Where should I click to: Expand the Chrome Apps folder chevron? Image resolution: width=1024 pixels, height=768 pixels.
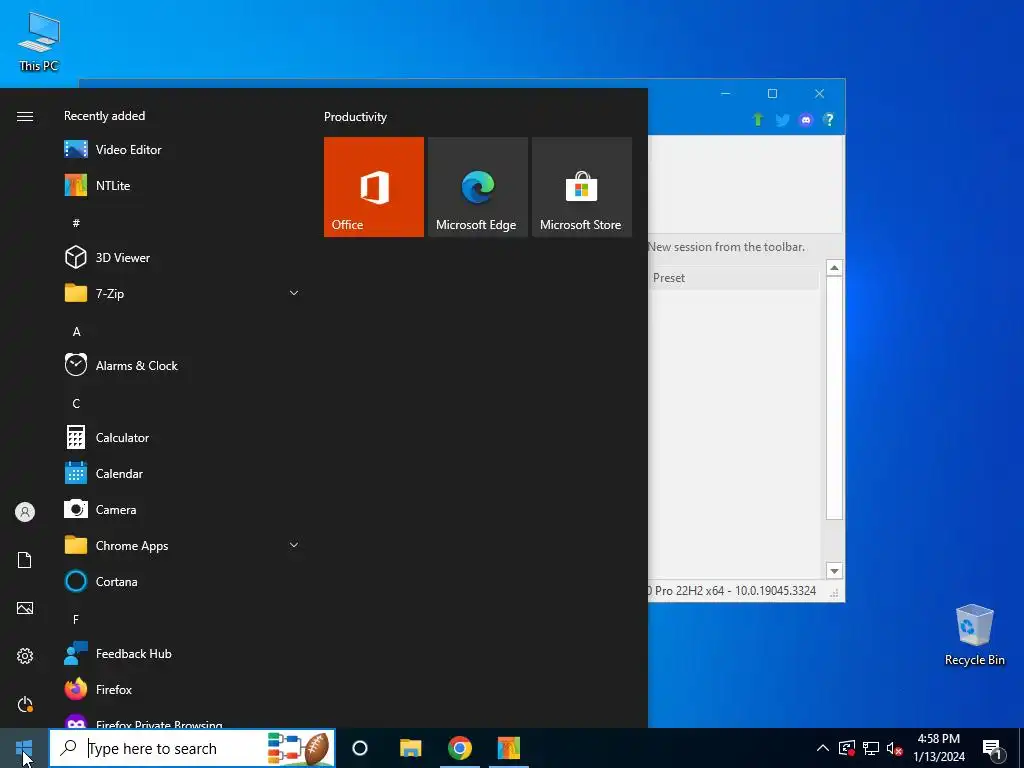[x=294, y=545]
